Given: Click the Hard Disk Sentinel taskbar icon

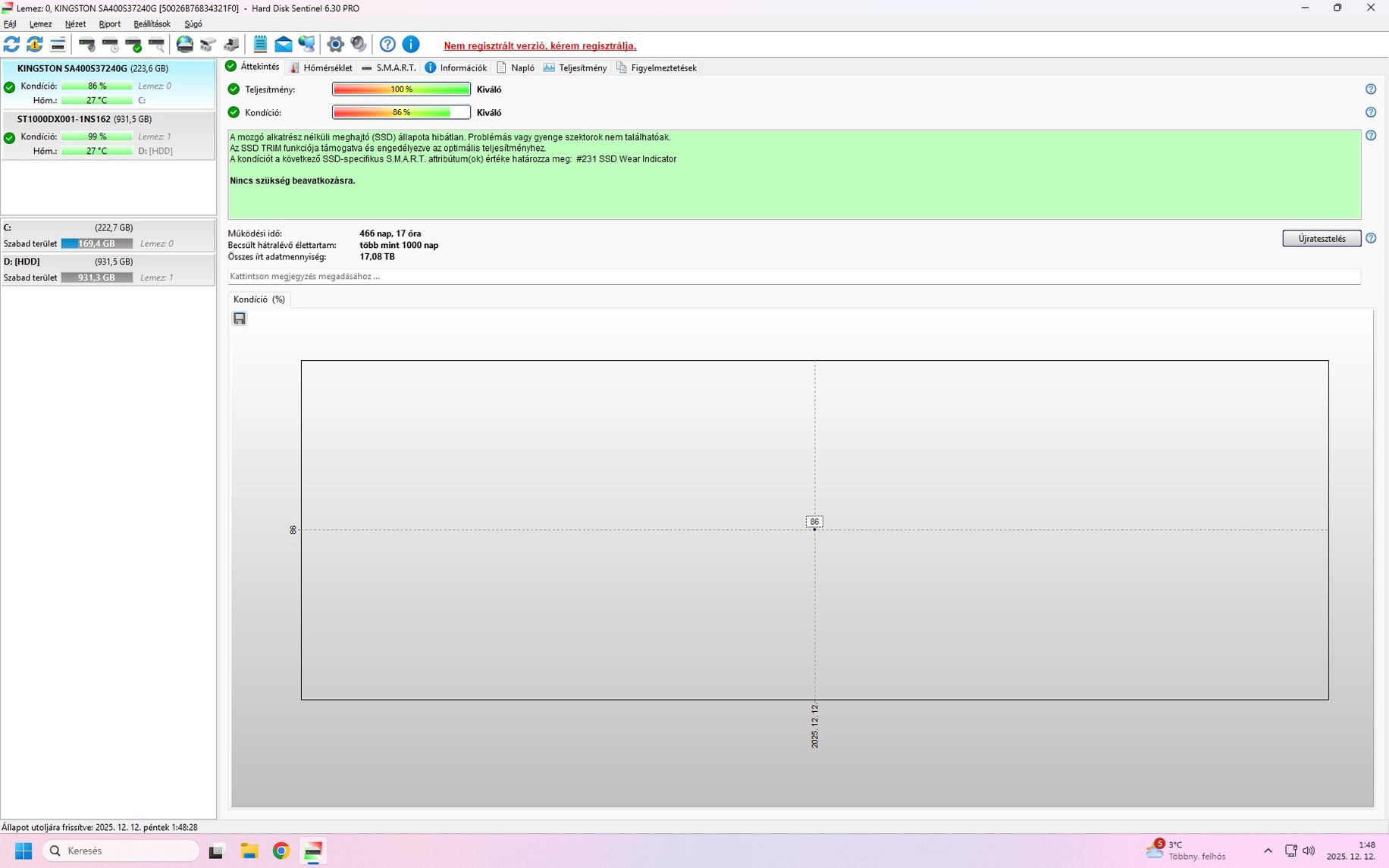Looking at the screenshot, I should (313, 851).
